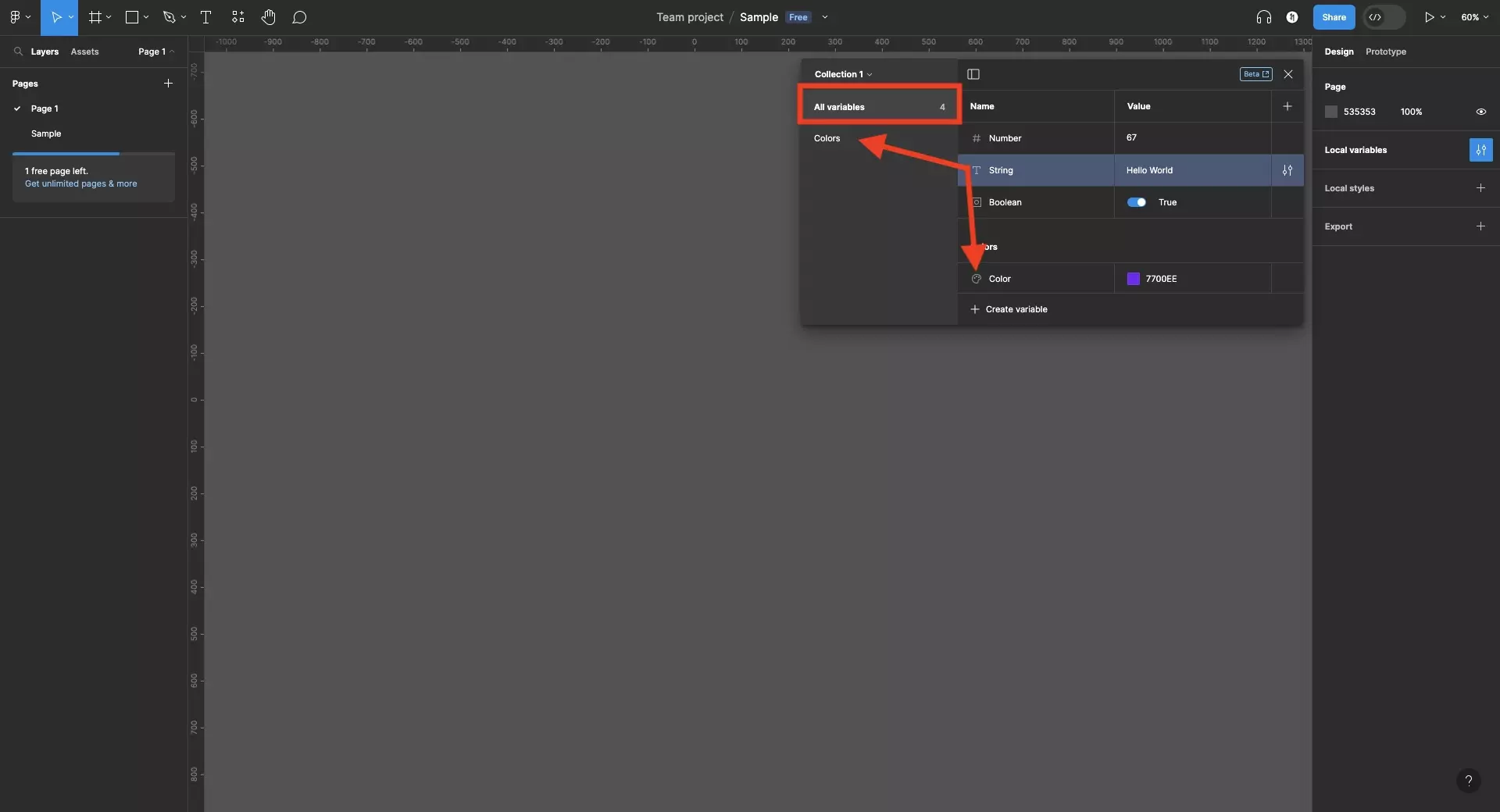Screen dimensions: 1500x812
Task: Toggle page background visibility eye
Action: (x=1480, y=112)
